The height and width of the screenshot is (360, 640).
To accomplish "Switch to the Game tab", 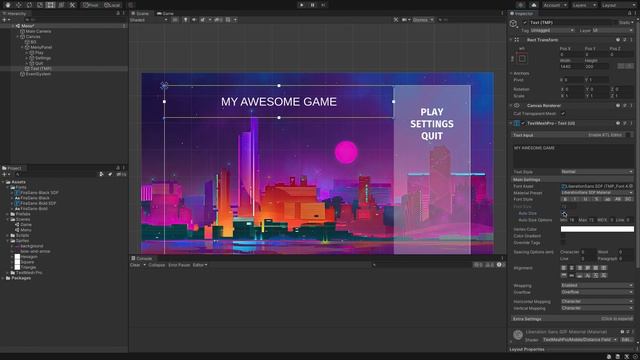I will 165,13.
